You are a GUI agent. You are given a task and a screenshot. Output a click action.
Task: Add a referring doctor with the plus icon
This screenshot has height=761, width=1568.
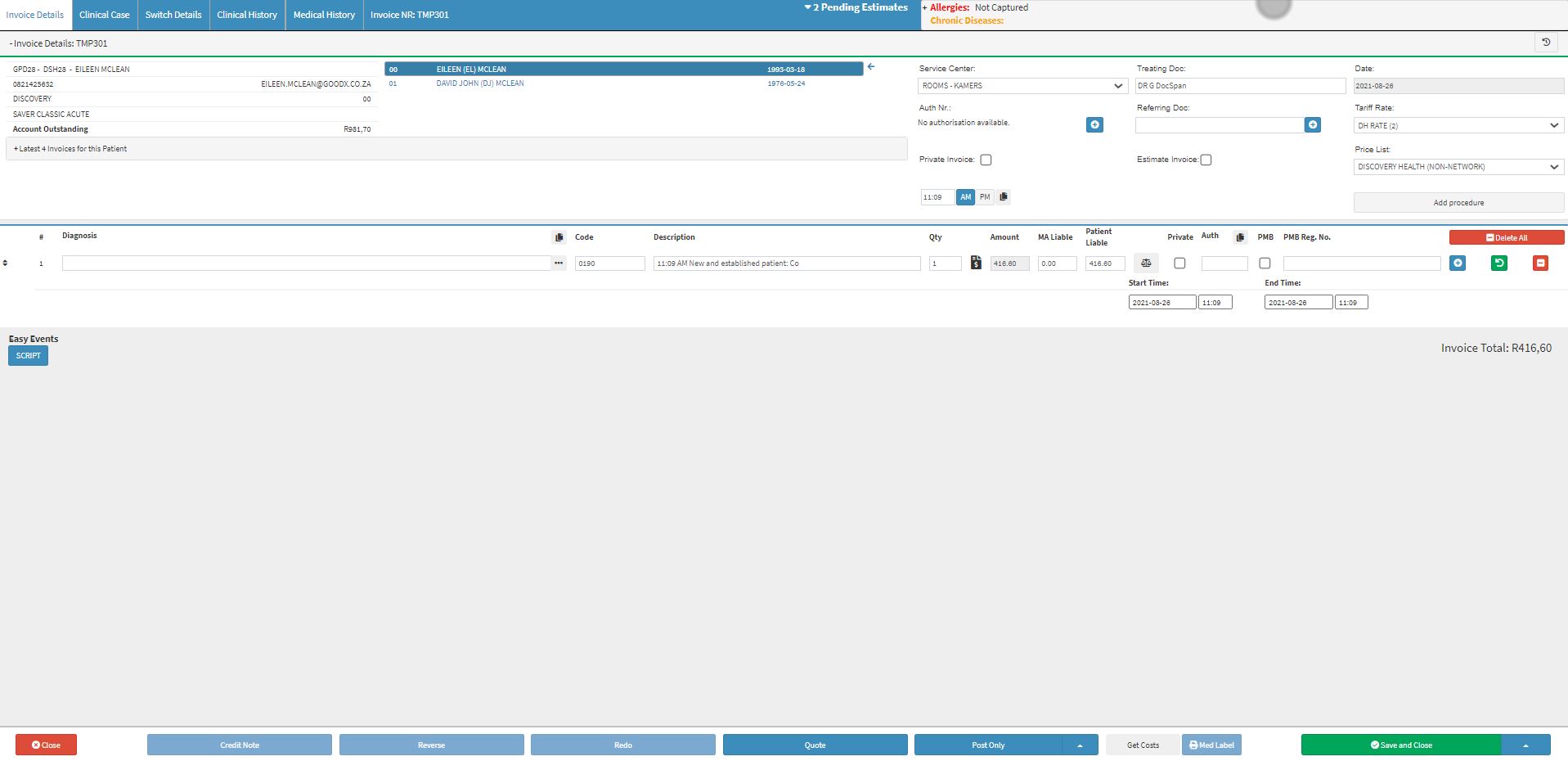click(1312, 124)
